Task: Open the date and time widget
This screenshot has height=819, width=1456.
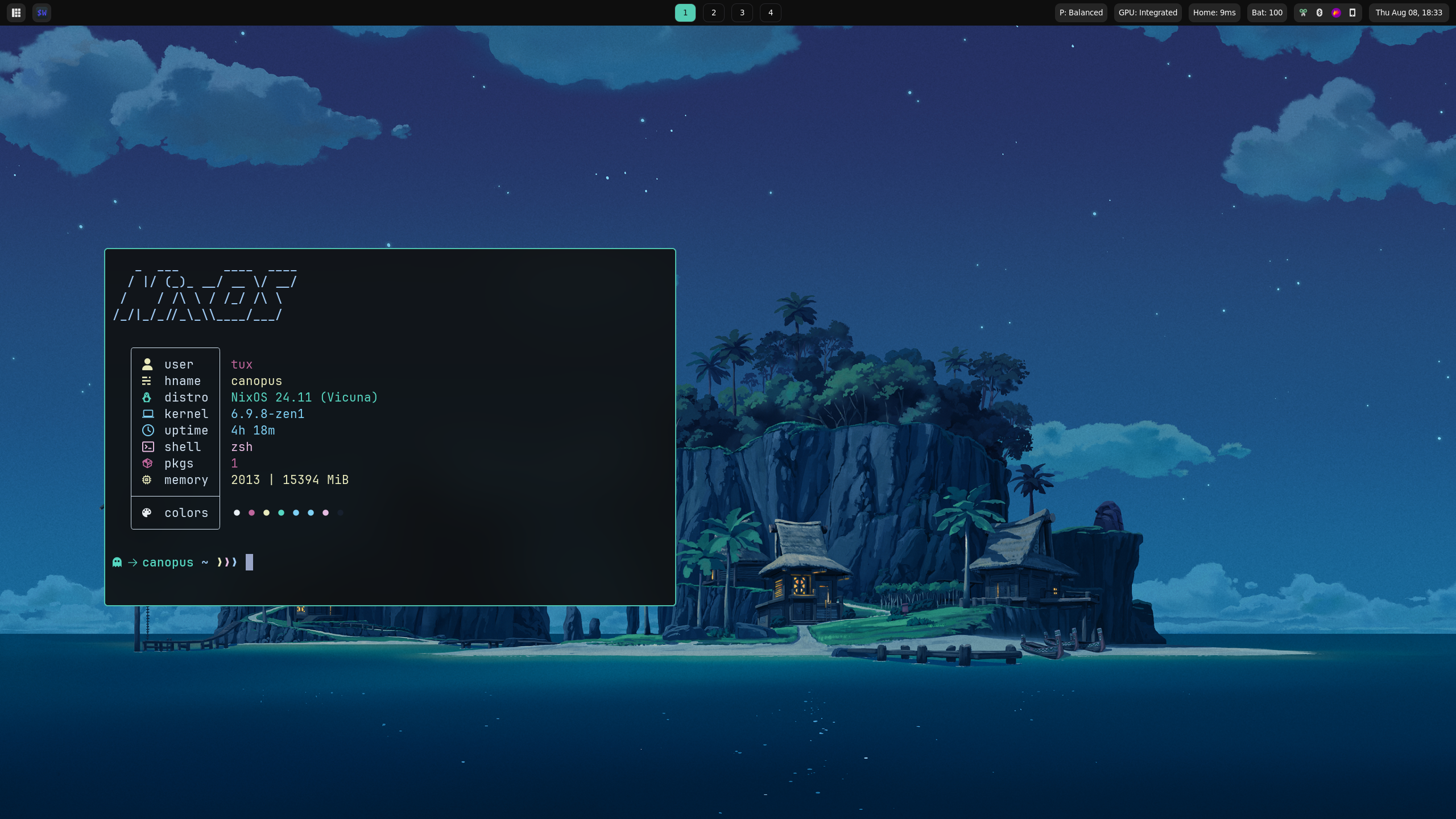Action: coord(1409,13)
